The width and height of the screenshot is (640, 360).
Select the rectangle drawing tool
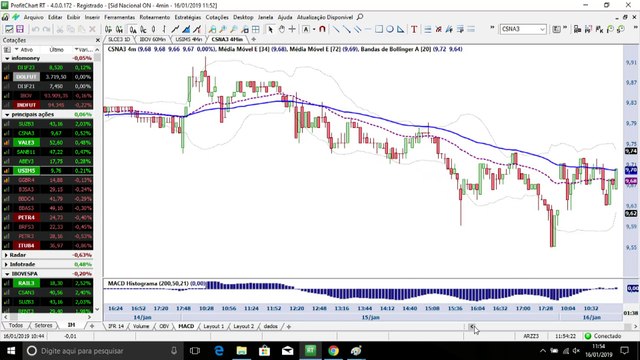click(379, 29)
